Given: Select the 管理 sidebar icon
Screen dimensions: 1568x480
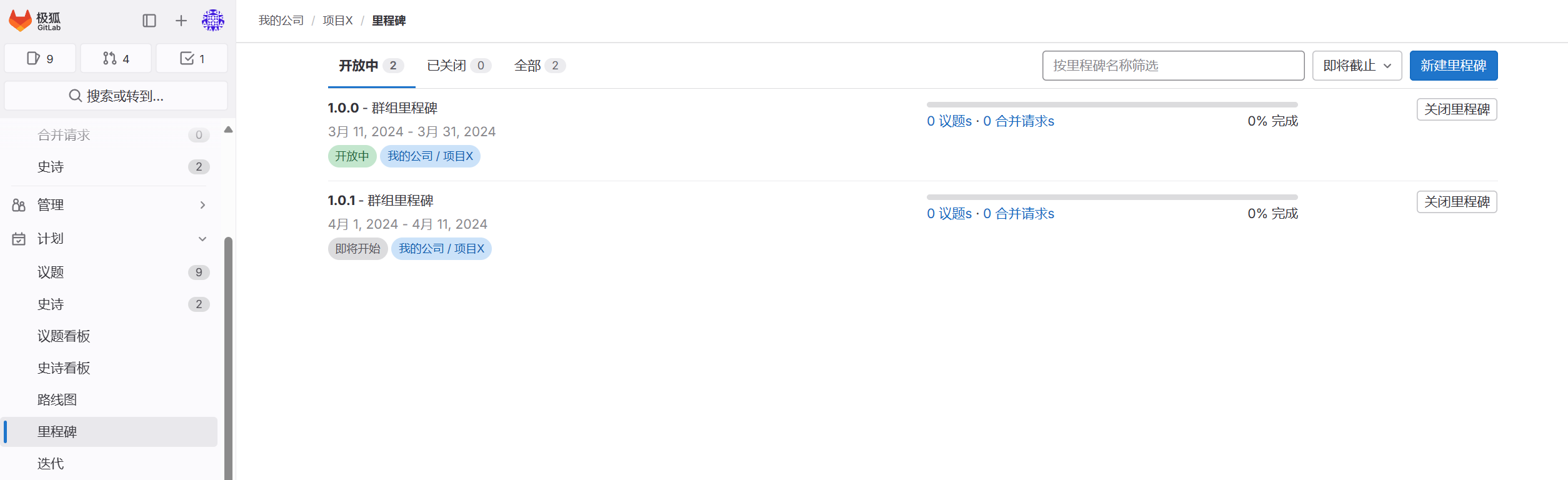Looking at the screenshot, I should 18,204.
